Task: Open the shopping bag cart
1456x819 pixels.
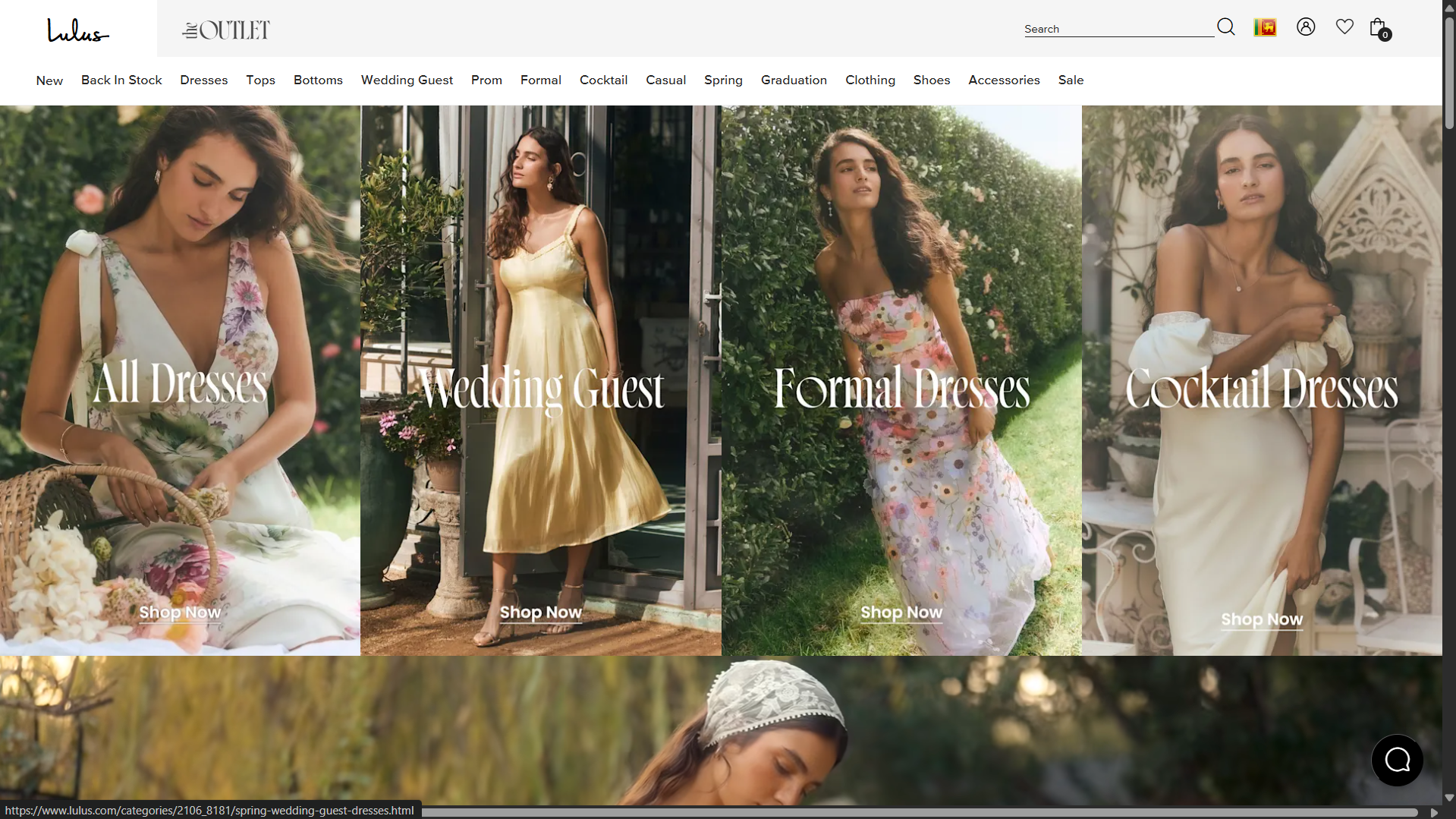Action: click(x=1379, y=28)
